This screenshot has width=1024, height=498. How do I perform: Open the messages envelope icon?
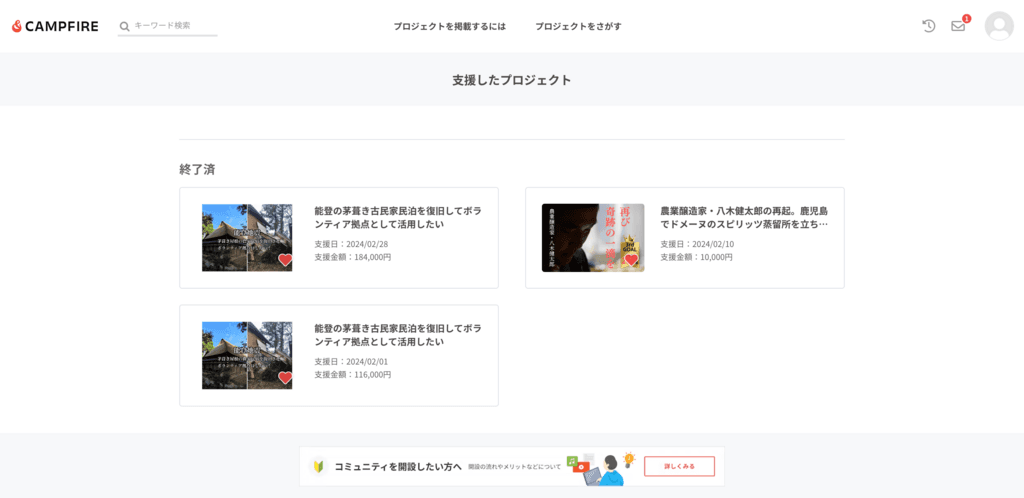[x=958, y=27]
